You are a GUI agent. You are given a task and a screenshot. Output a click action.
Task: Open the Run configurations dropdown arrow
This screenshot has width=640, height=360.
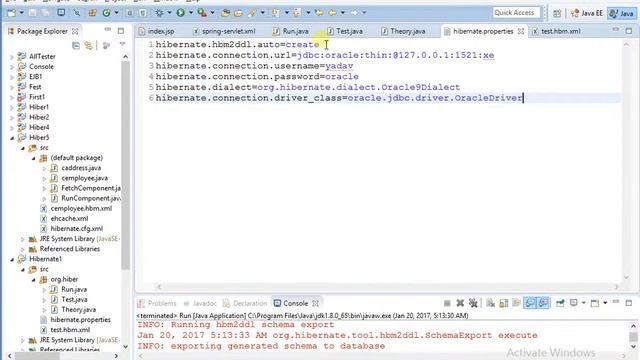(x=191, y=13)
